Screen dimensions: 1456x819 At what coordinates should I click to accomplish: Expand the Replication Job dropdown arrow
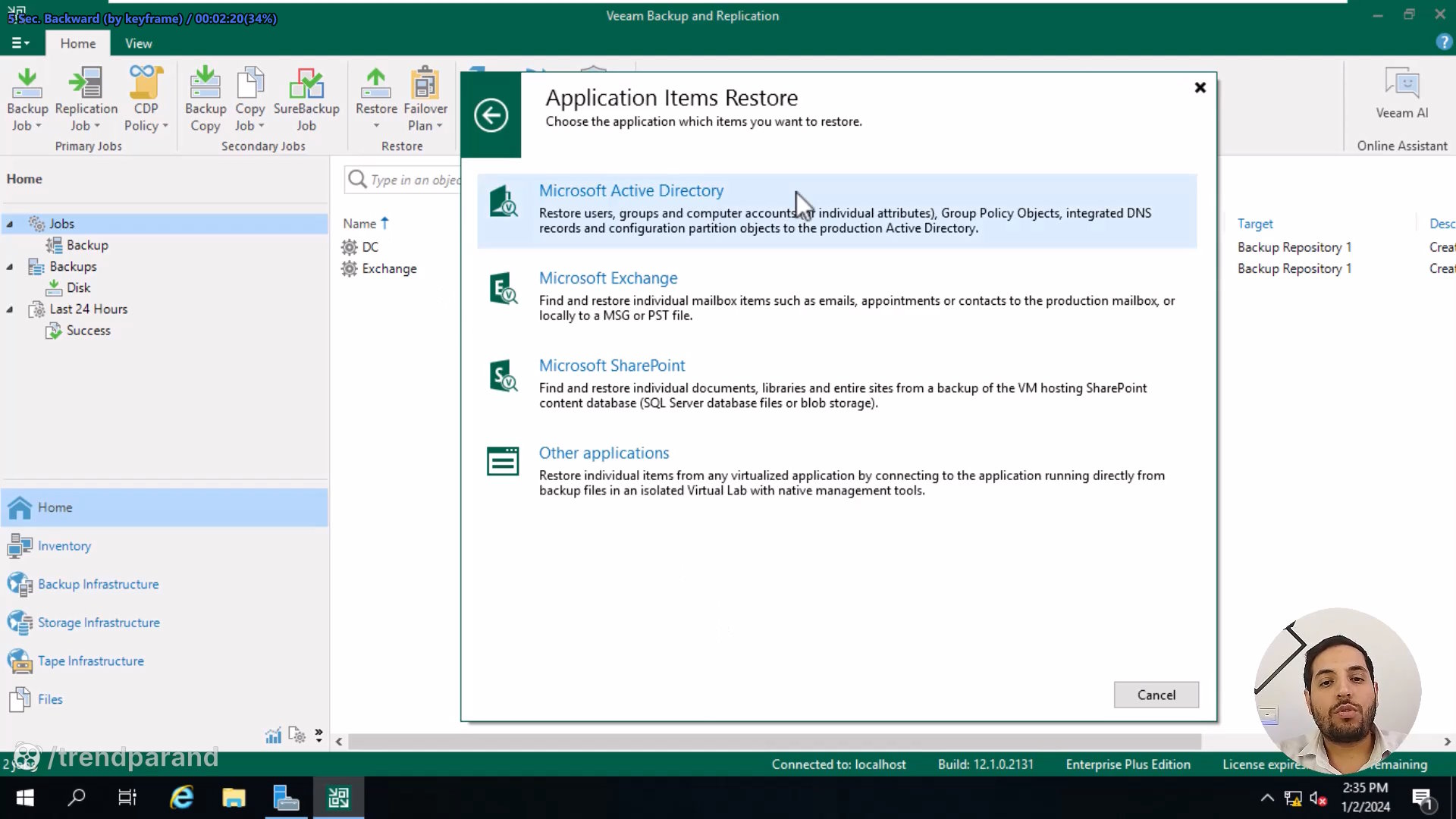click(97, 126)
